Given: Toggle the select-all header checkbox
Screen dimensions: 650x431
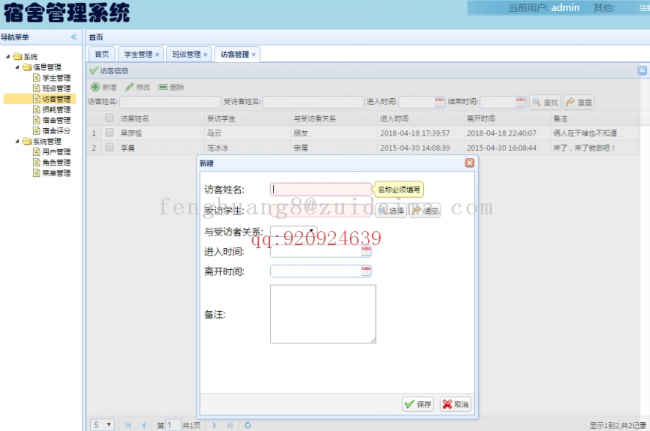Looking at the screenshot, I should tap(109, 118).
